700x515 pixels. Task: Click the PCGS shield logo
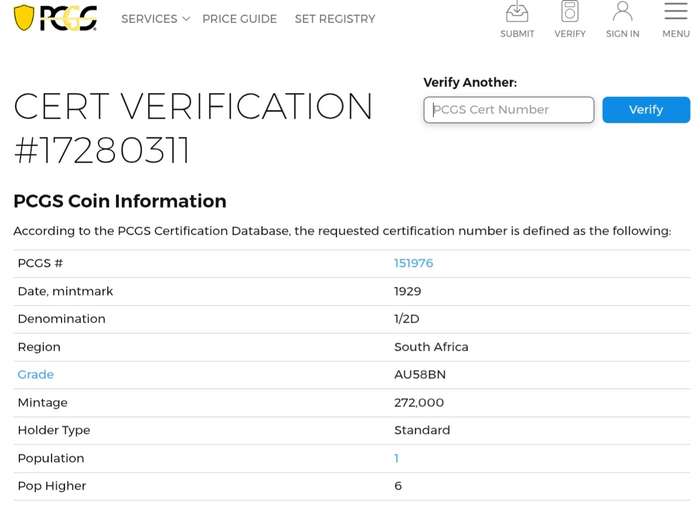24,17
